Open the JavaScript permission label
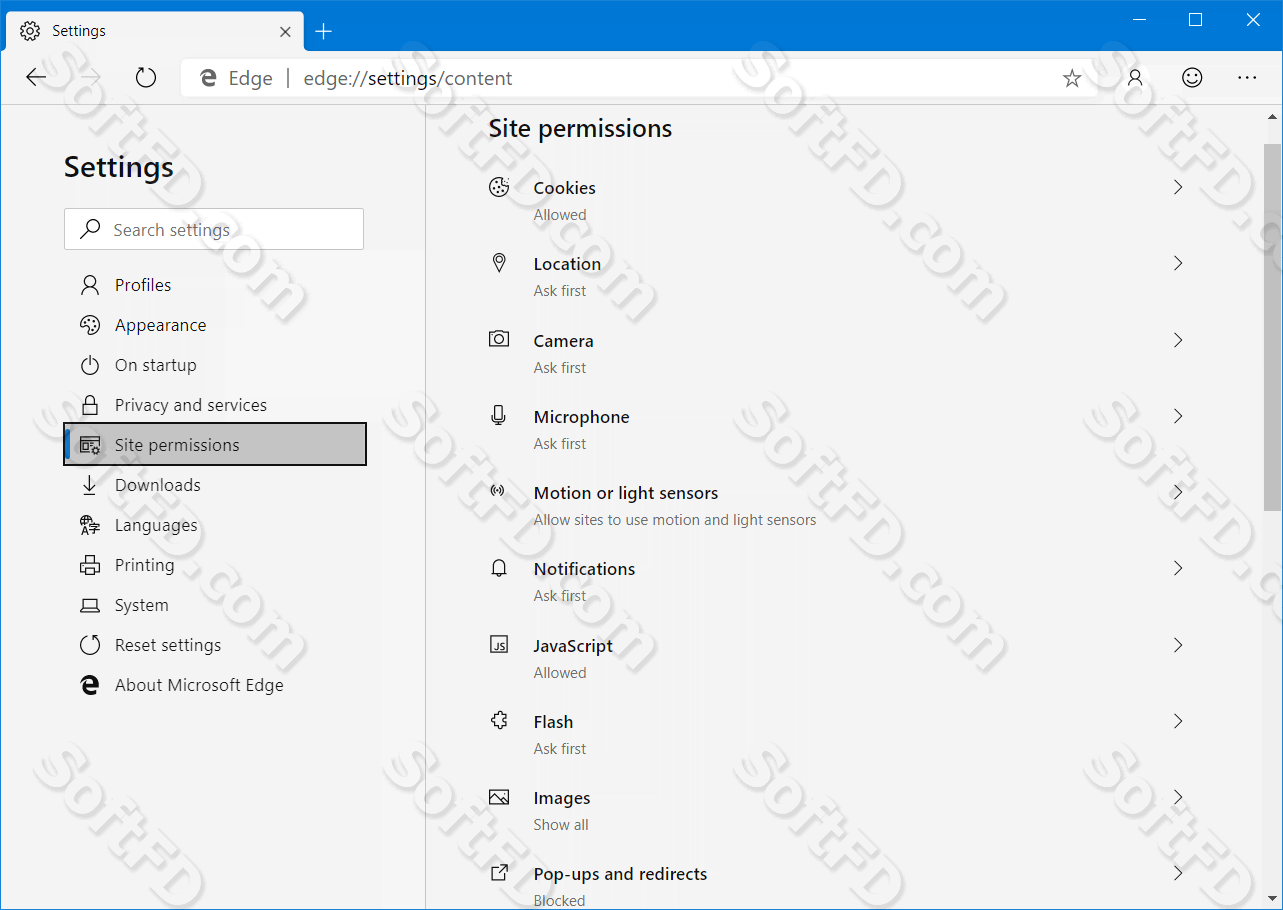Image resolution: width=1283 pixels, height=910 pixels. pos(573,646)
